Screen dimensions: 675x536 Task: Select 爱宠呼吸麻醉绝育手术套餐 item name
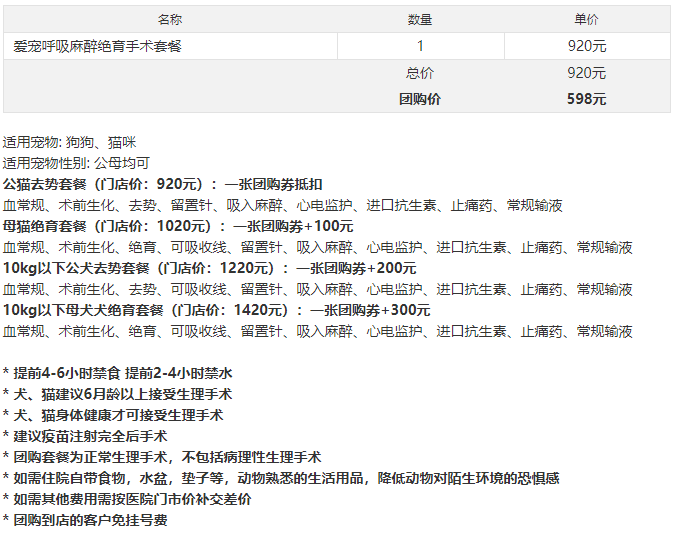coord(97,46)
